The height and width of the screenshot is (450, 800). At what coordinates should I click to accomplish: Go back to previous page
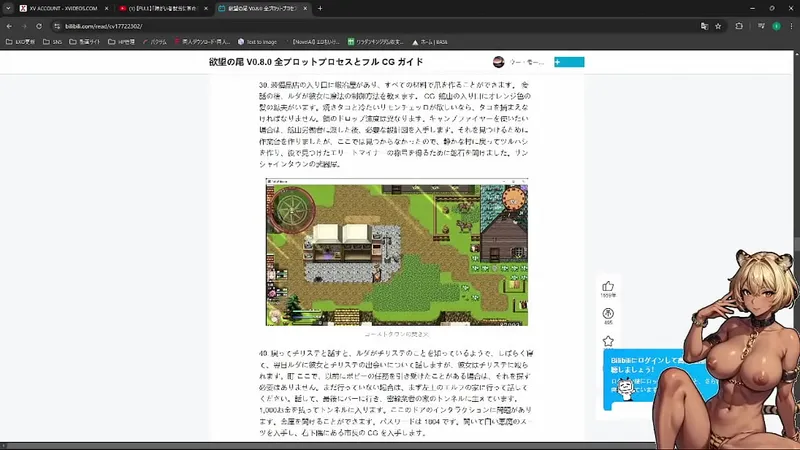pos(9,26)
